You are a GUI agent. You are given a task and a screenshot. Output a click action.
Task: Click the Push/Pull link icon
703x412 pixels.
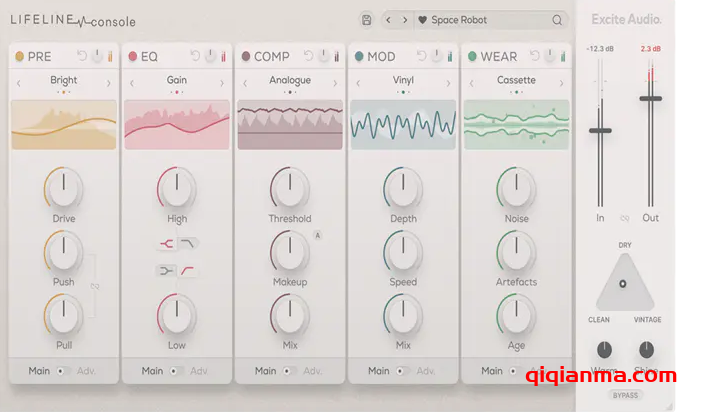click(x=97, y=288)
